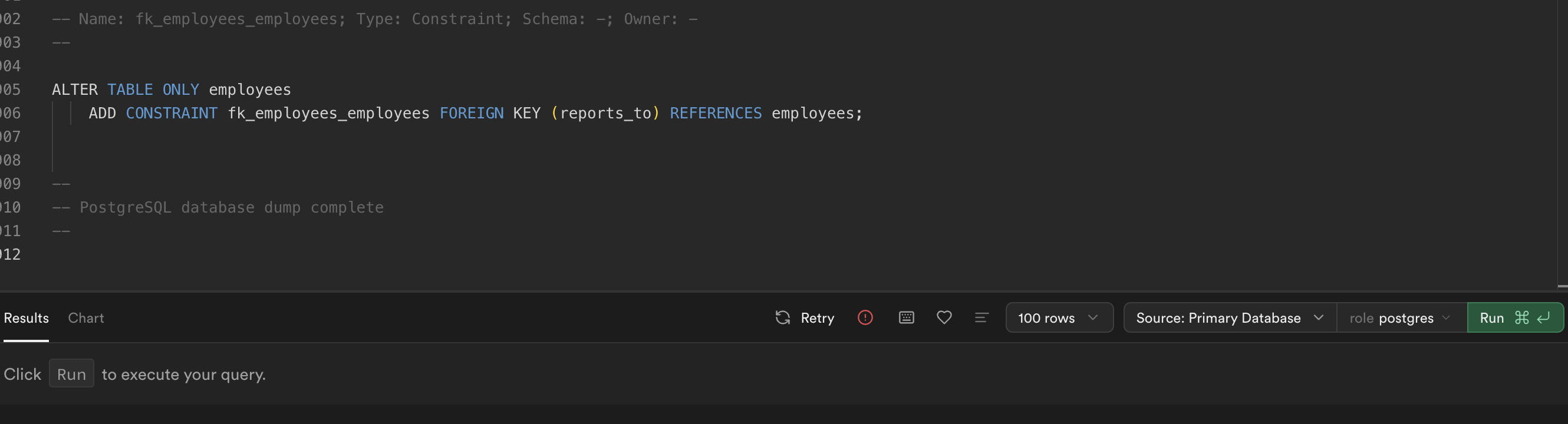
Task: Open keyboard shortcuts via keyboard icon
Action: (x=907, y=317)
